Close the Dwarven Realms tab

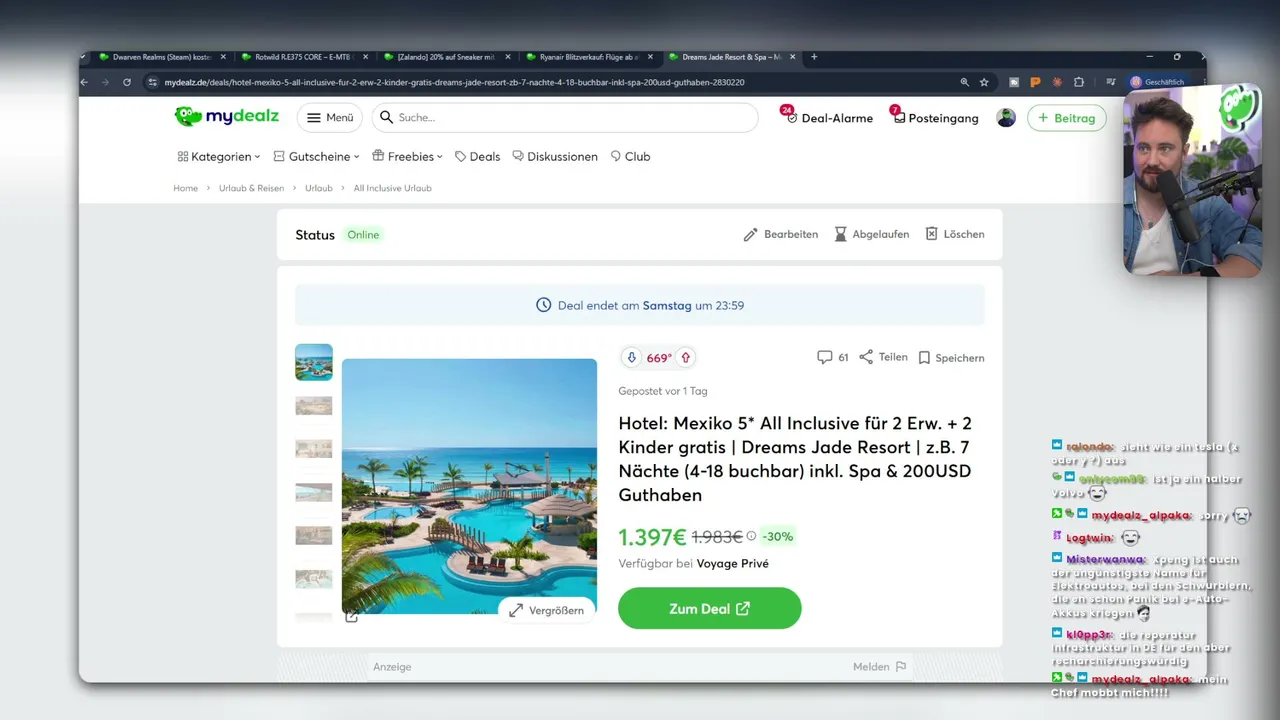coord(223,57)
